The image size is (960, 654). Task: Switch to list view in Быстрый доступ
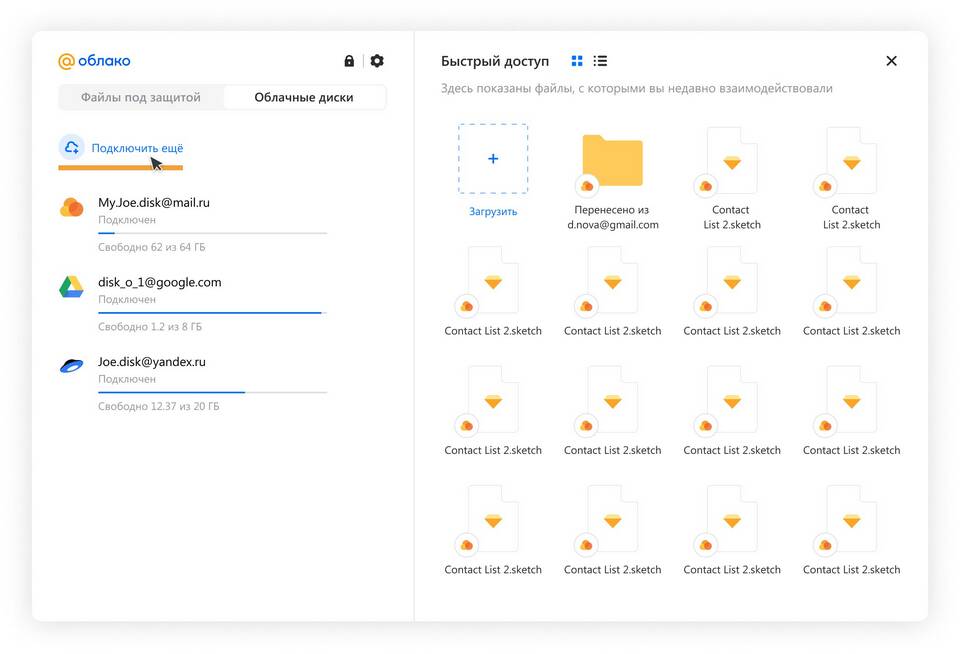pos(600,61)
